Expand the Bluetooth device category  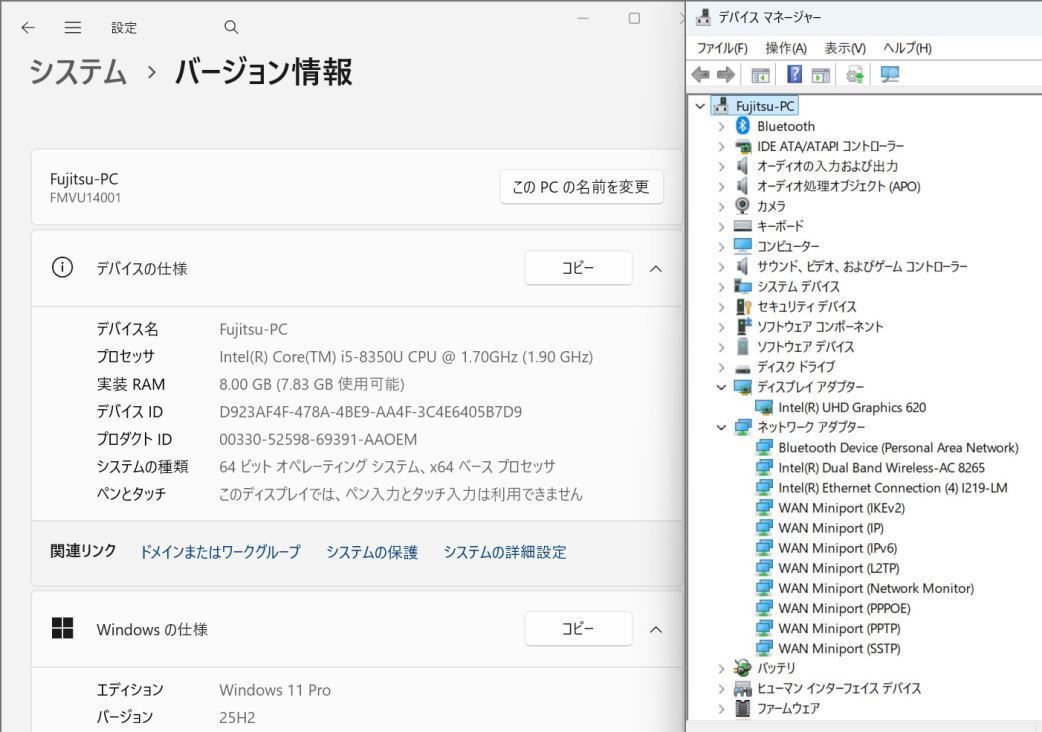tap(722, 126)
